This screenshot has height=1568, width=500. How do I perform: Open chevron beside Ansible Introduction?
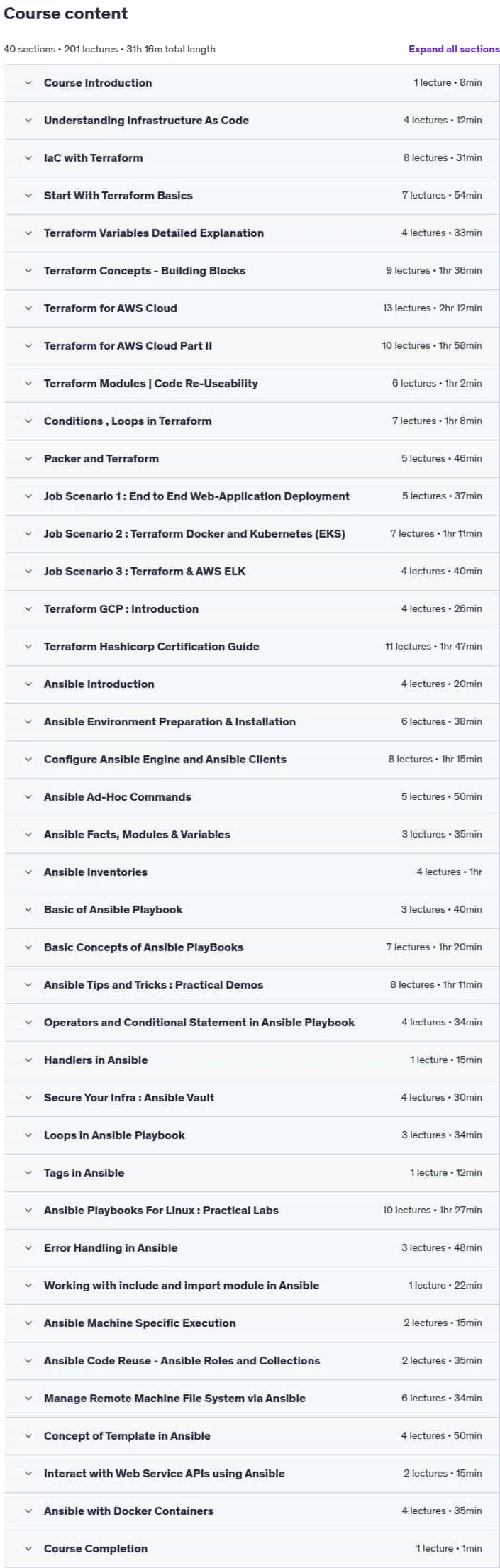28,684
